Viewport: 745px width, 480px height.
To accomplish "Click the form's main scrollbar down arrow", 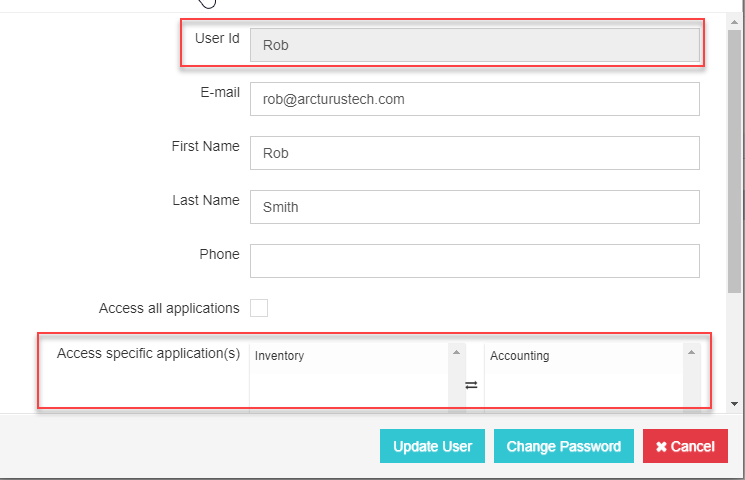I will pos(735,403).
